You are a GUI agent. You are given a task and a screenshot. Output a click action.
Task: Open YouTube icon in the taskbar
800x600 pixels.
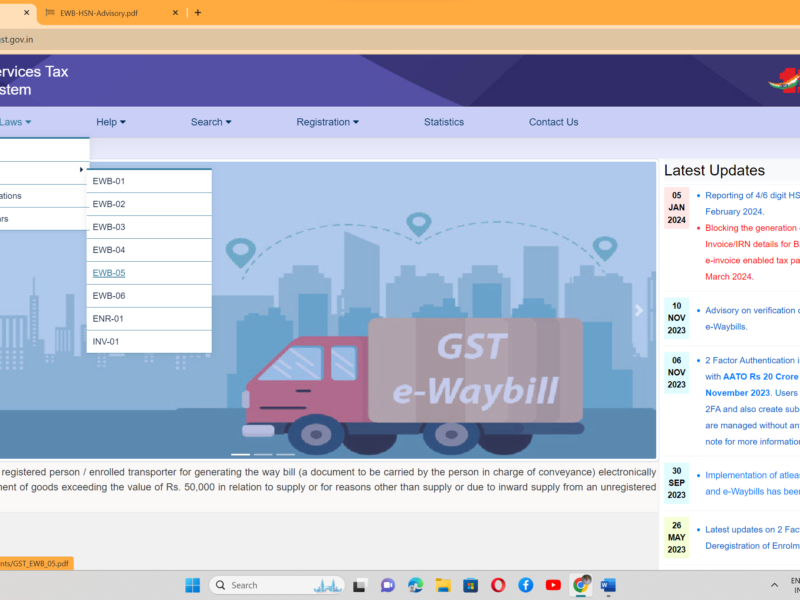tap(553, 585)
